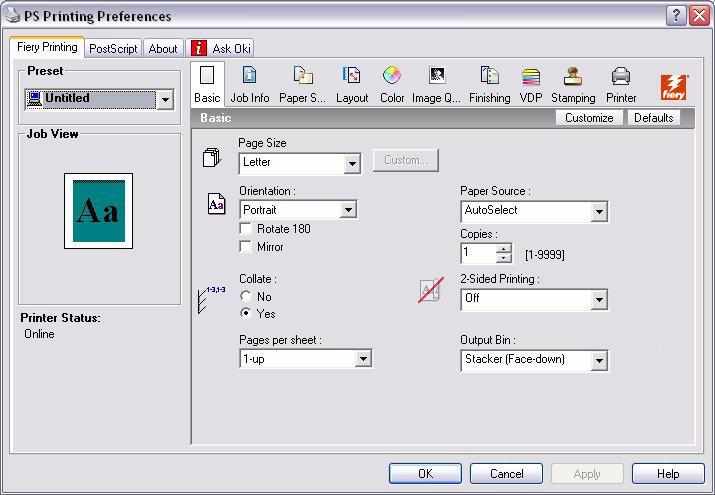The height and width of the screenshot is (495, 715).
Task: Click the Customize button
Action: click(x=589, y=118)
